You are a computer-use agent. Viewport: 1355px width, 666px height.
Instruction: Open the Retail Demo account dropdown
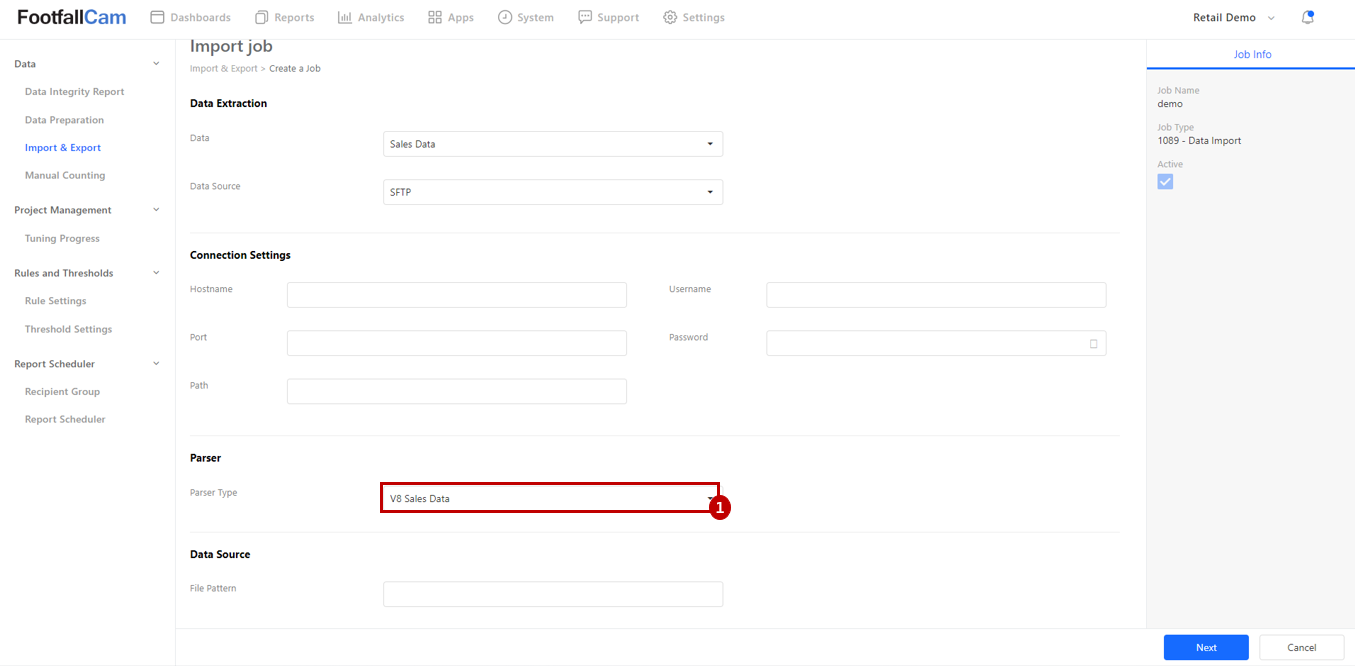tap(1234, 17)
